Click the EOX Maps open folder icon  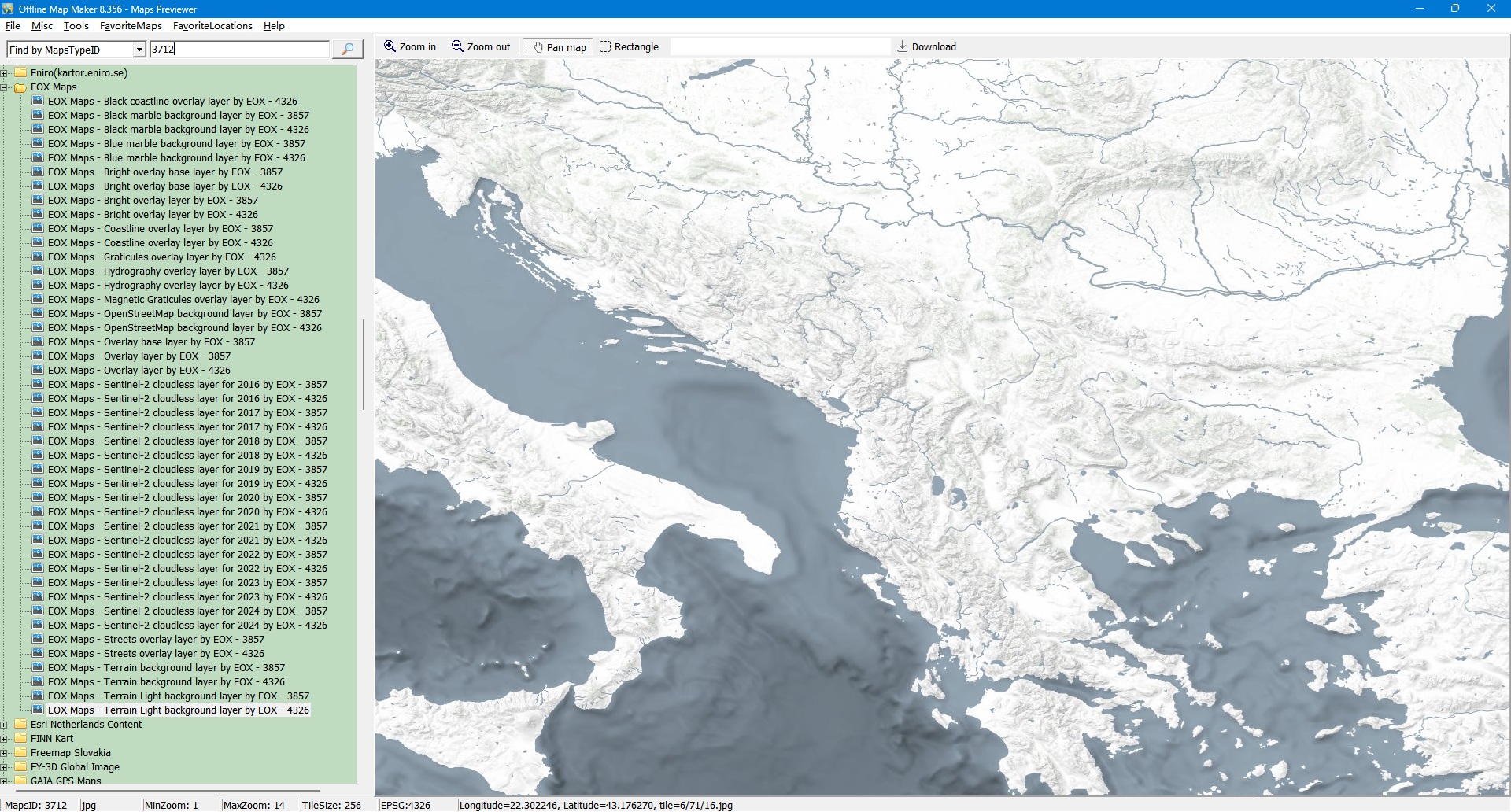20,87
